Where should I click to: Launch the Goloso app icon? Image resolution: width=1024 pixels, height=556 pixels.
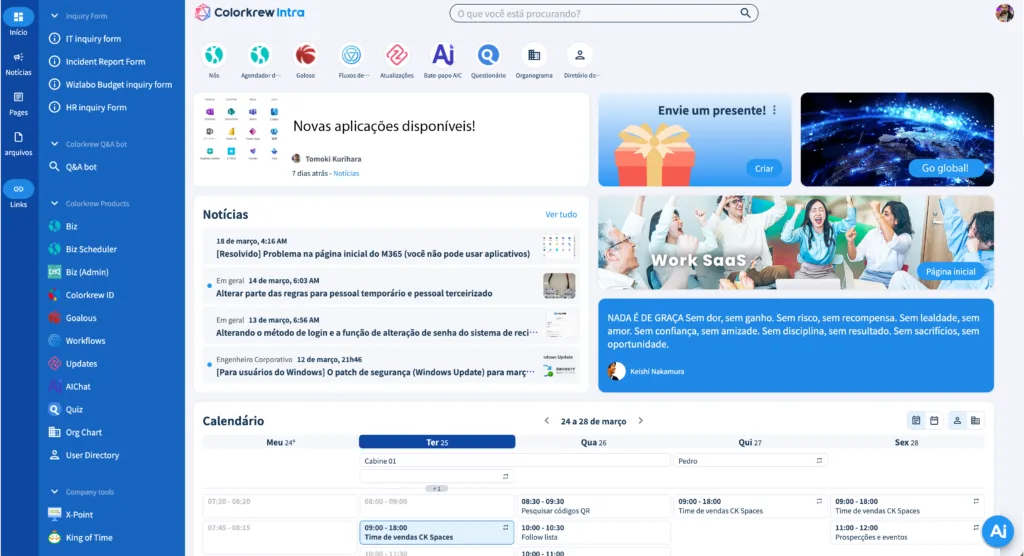306,56
